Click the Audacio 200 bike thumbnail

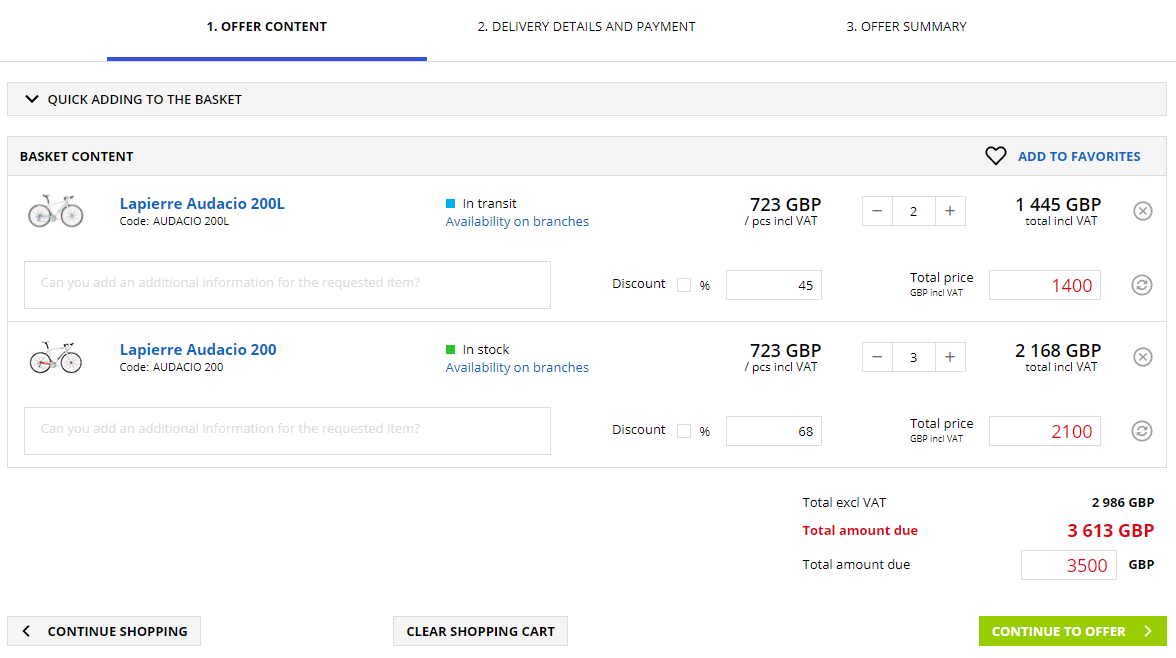tap(56, 357)
